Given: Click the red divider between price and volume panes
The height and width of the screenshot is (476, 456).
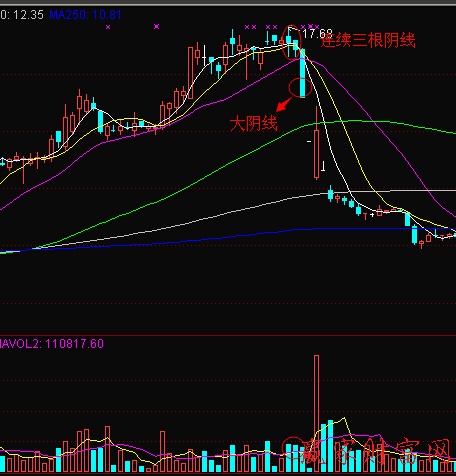Looking at the screenshot, I should tap(228, 335).
